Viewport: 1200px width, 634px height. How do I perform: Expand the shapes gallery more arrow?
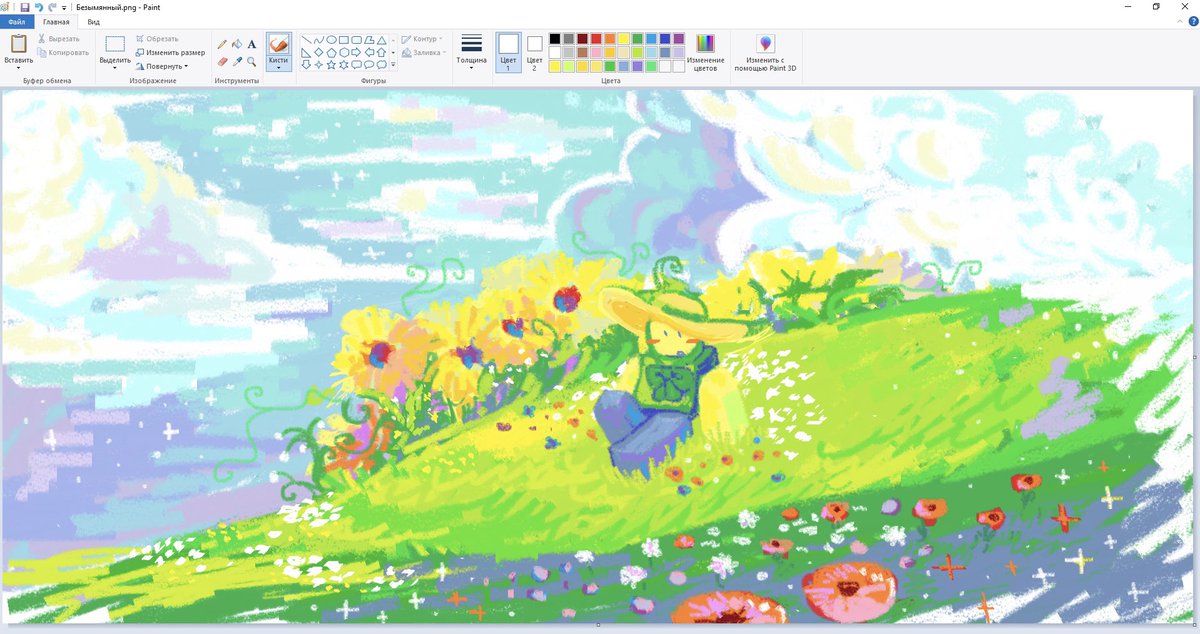(x=393, y=65)
